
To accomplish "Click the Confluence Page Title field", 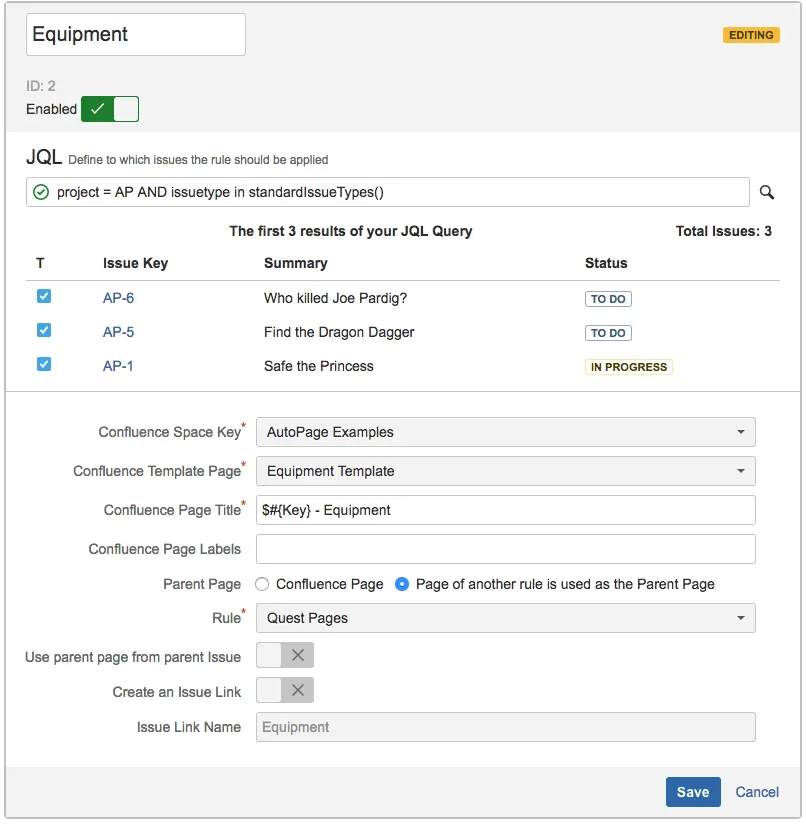I will pyautogui.click(x=505, y=510).
